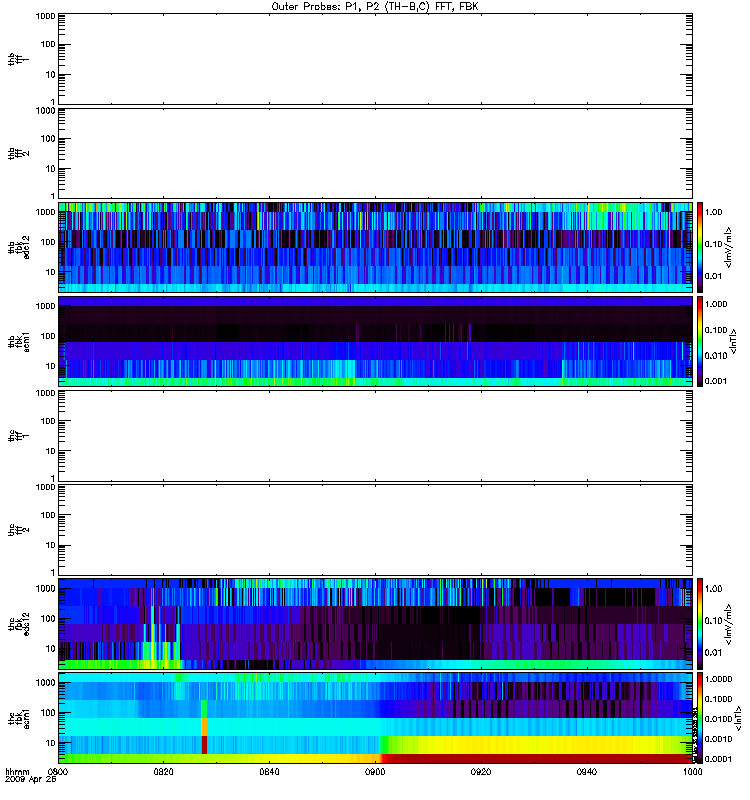Viewport: 750px width, 800px height.
Task: Click the empty thc fff 2 plot panel
Action: pos(375,530)
